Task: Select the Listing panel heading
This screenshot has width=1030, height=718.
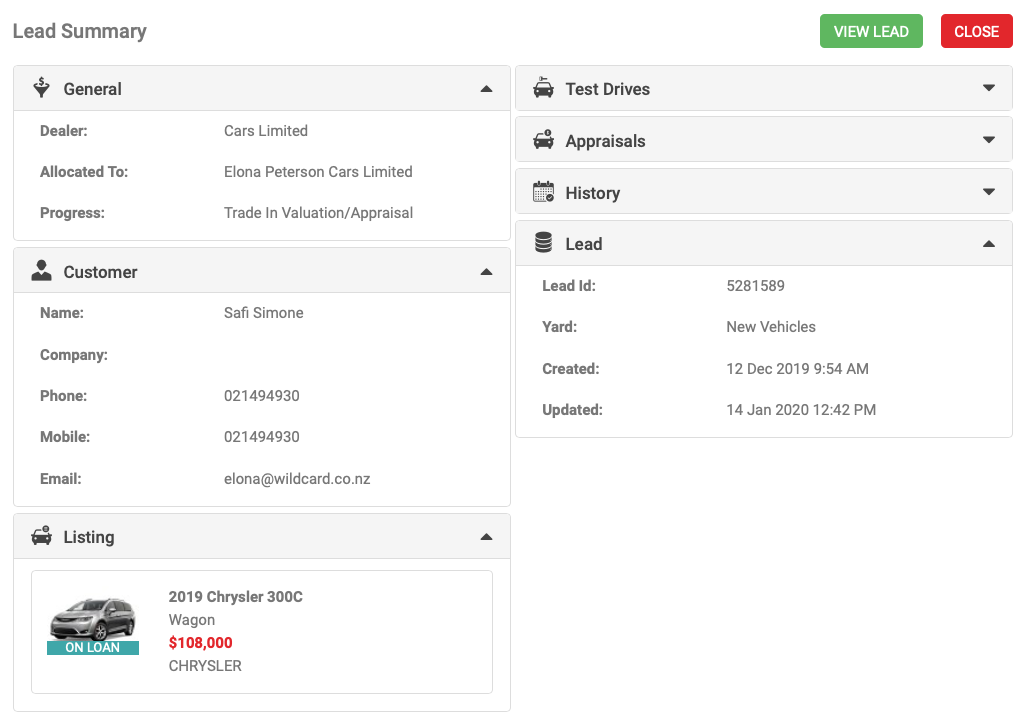Action: [89, 537]
